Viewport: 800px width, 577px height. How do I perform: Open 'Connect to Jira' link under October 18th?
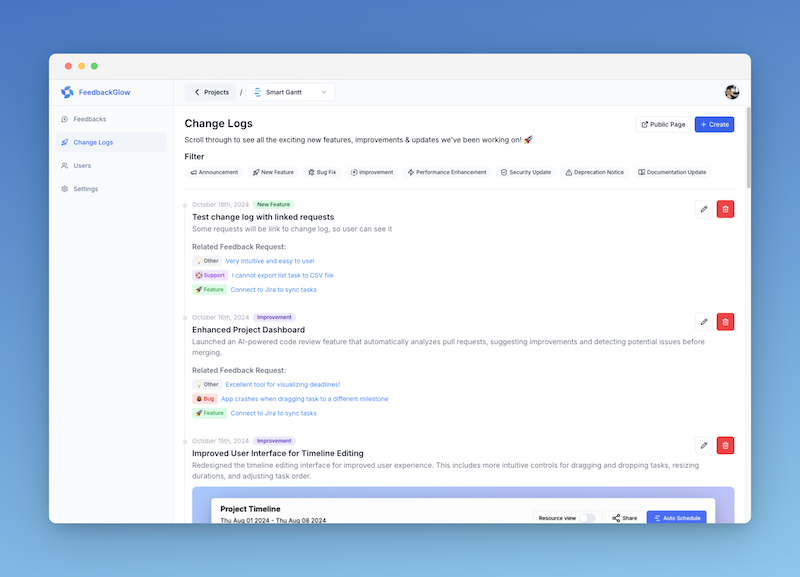click(273, 290)
